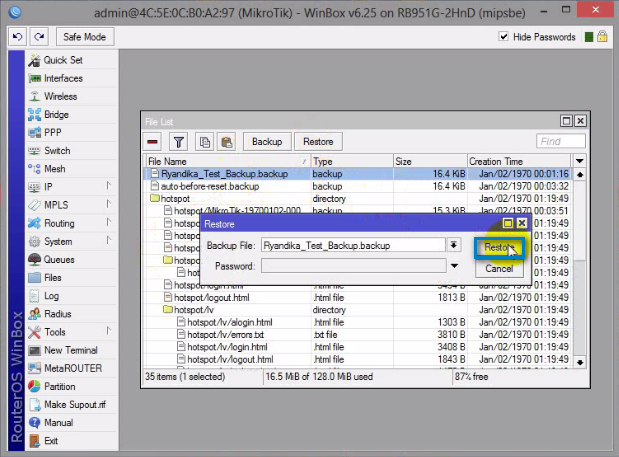
Task: Click the MetaROUTER icon
Action: [x=34, y=368]
